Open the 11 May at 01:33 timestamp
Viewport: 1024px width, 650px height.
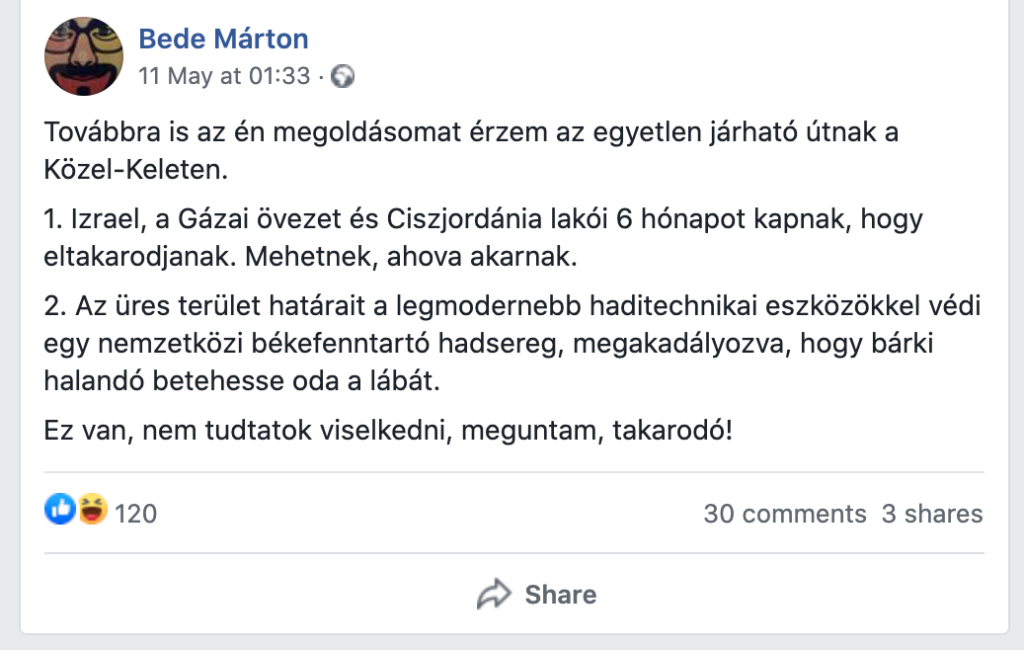click(x=224, y=76)
